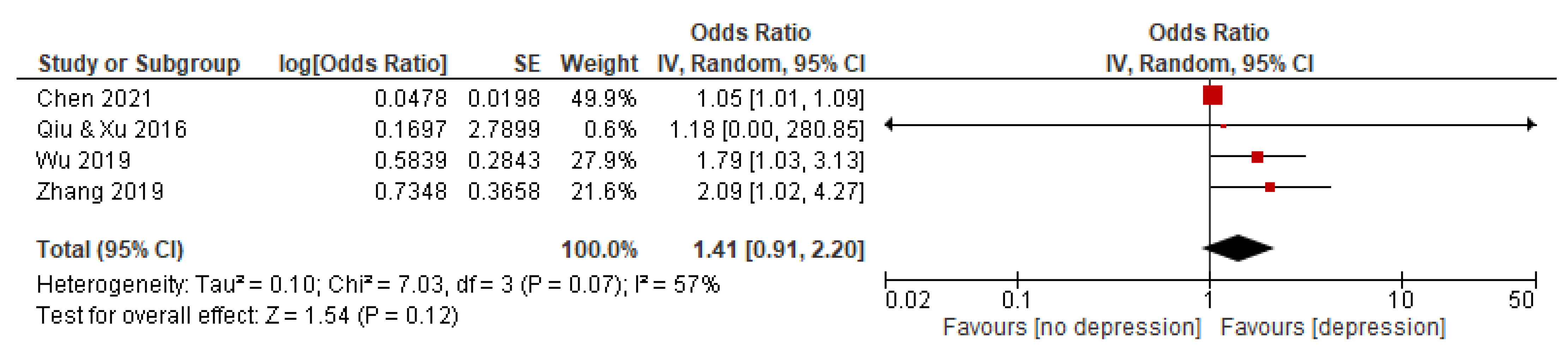Click the "Favours [depression]" axis label

(x=1333, y=328)
